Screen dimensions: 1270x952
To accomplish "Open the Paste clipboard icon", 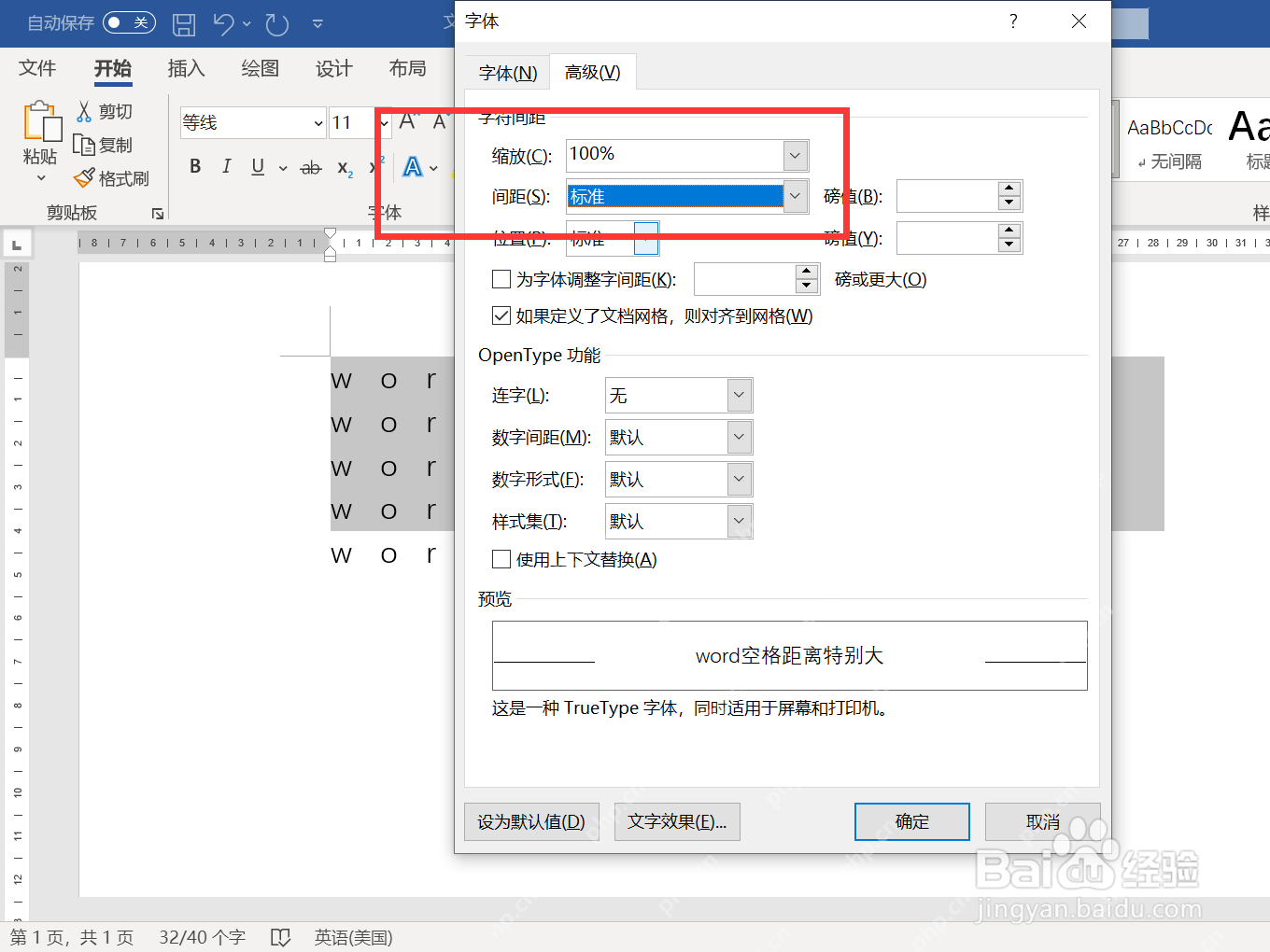I will pyautogui.click(x=41, y=123).
